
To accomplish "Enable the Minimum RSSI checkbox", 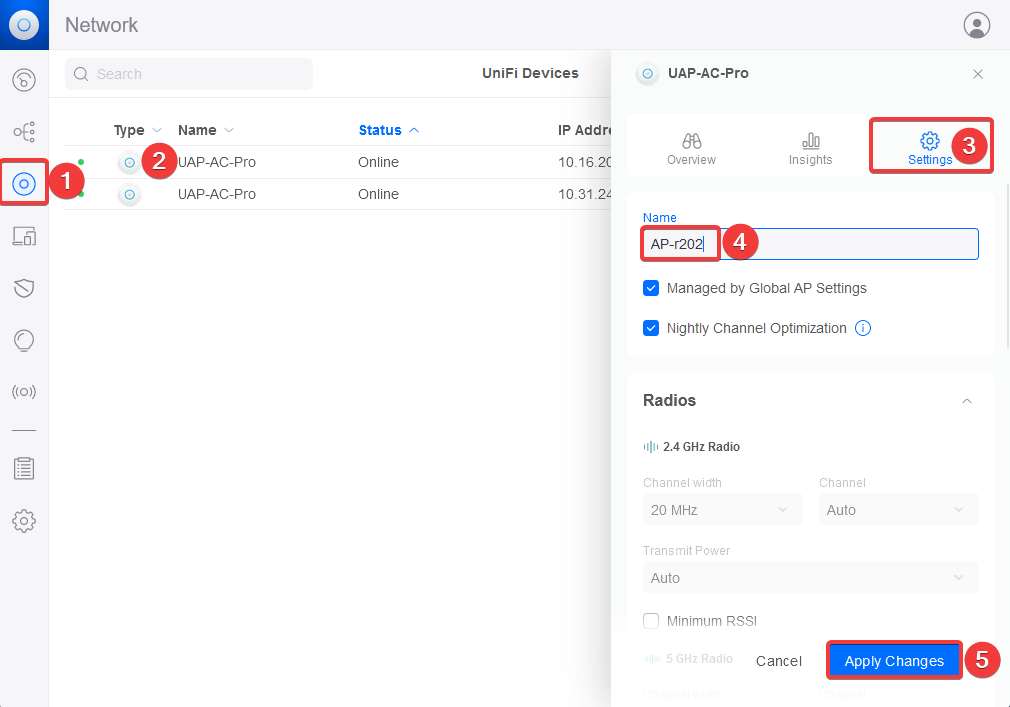I will click(x=651, y=621).
